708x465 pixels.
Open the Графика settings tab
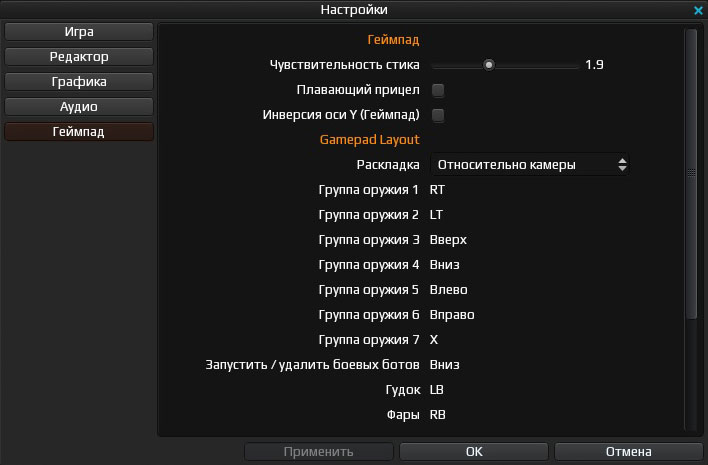click(x=79, y=82)
